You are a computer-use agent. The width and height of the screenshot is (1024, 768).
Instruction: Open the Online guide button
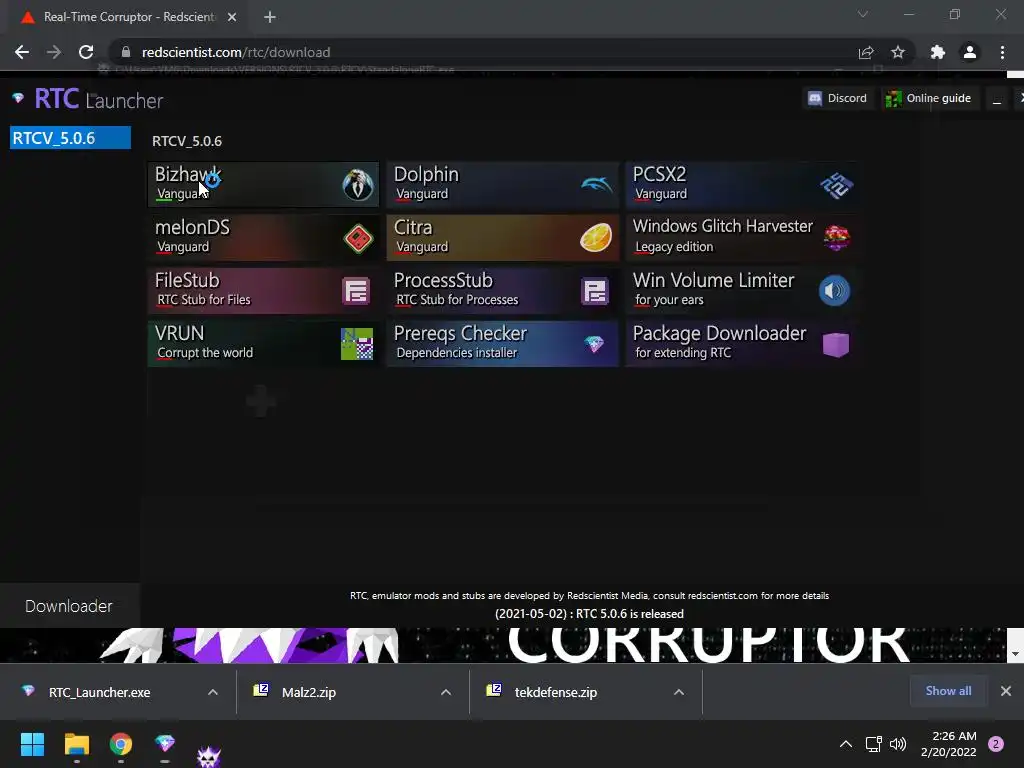click(x=929, y=99)
